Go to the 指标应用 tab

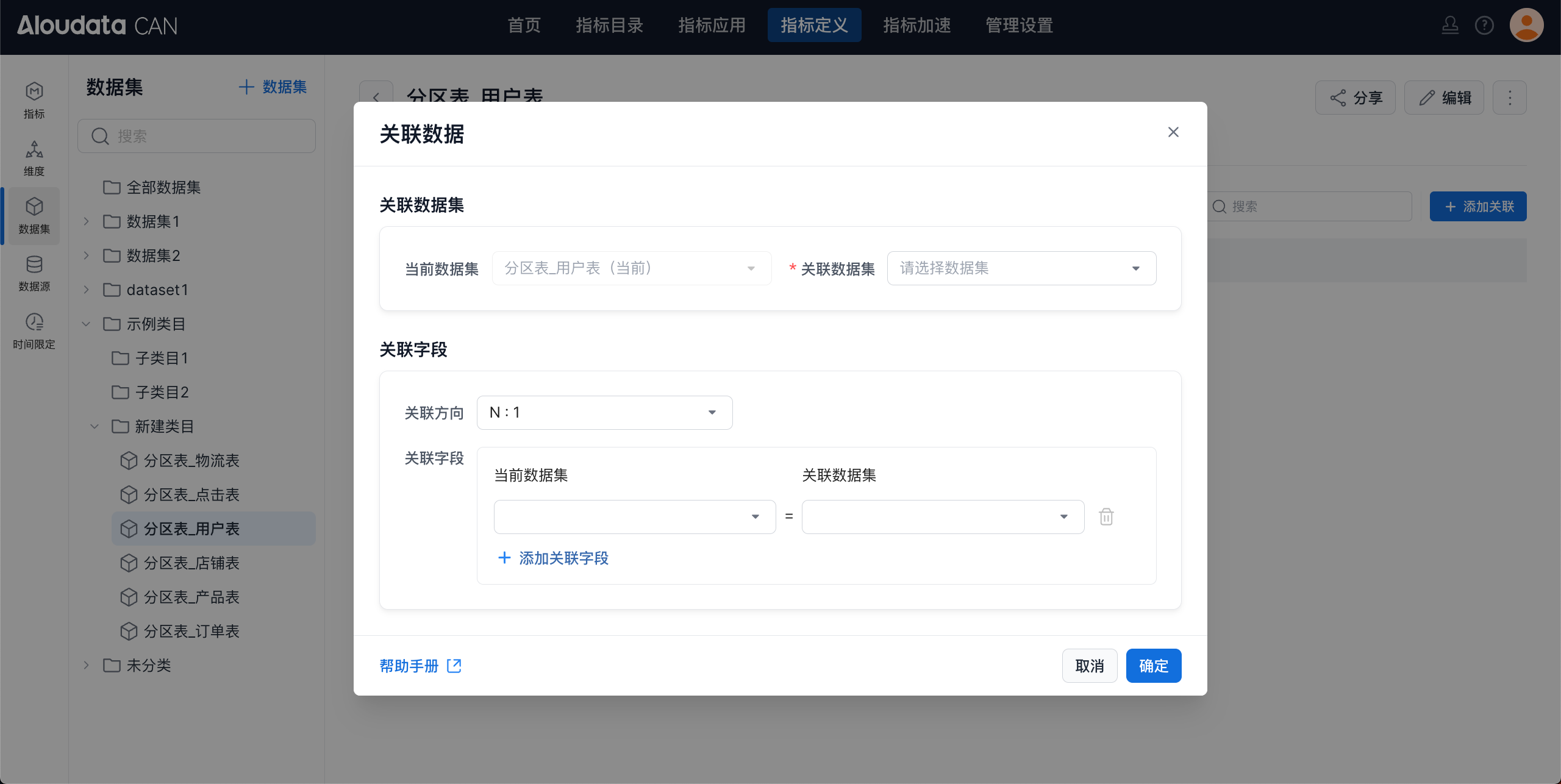tap(712, 25)
